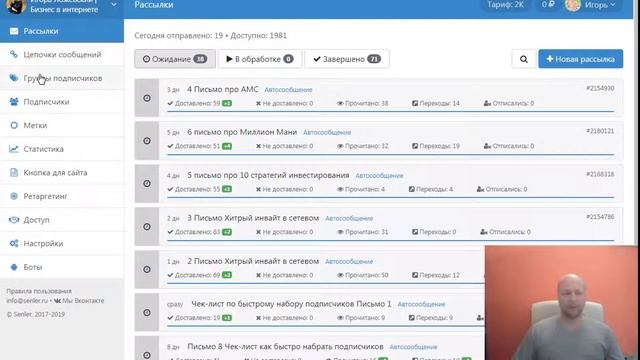640x360 pixels.
Task: Click clock icon of 6 письмо про Миллион Мани
Action: point(147,141)
